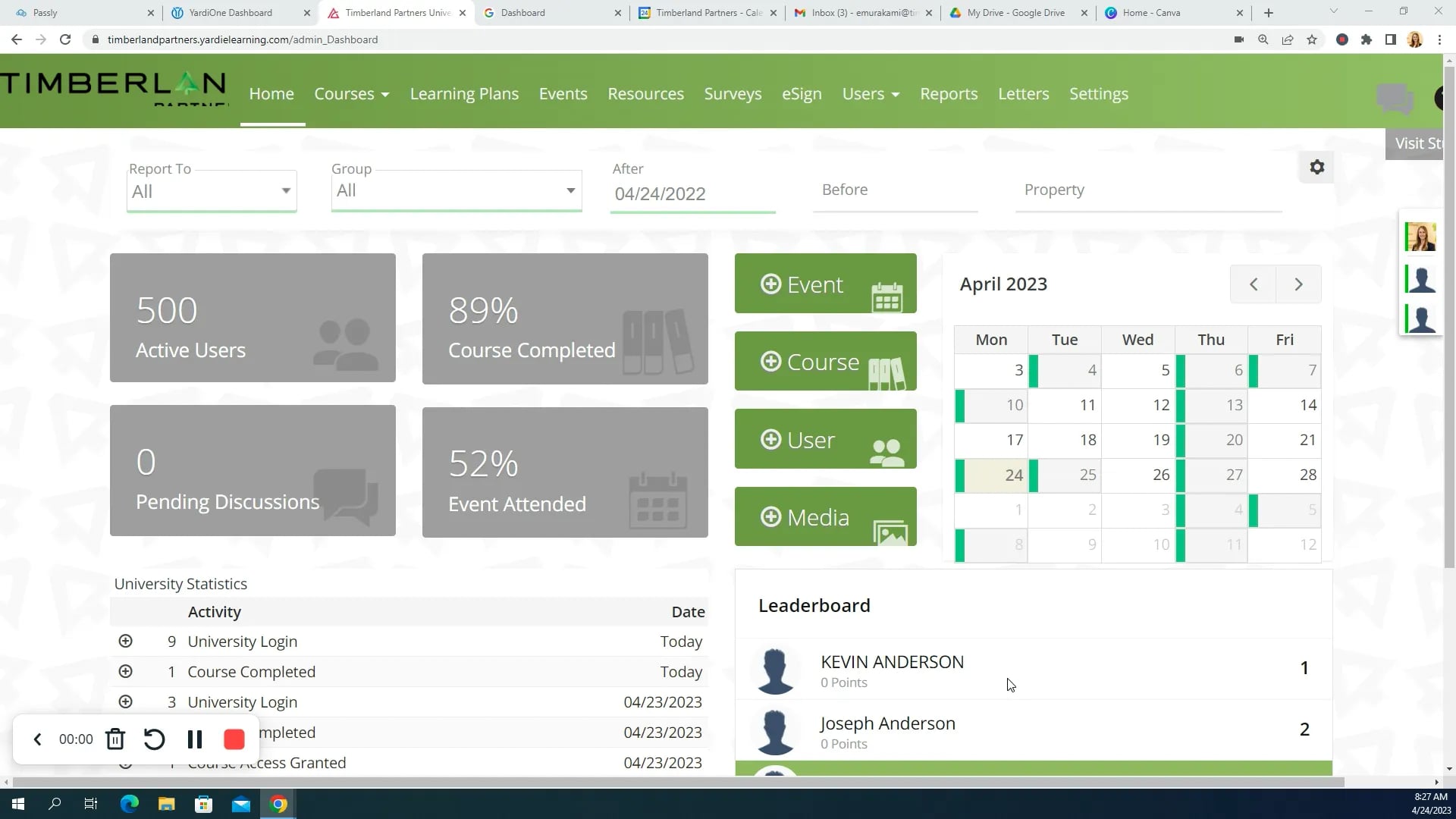Navigate to the next month in calendar
This screenshot has height=819, width=1456.
click(x=1298, y=284)
